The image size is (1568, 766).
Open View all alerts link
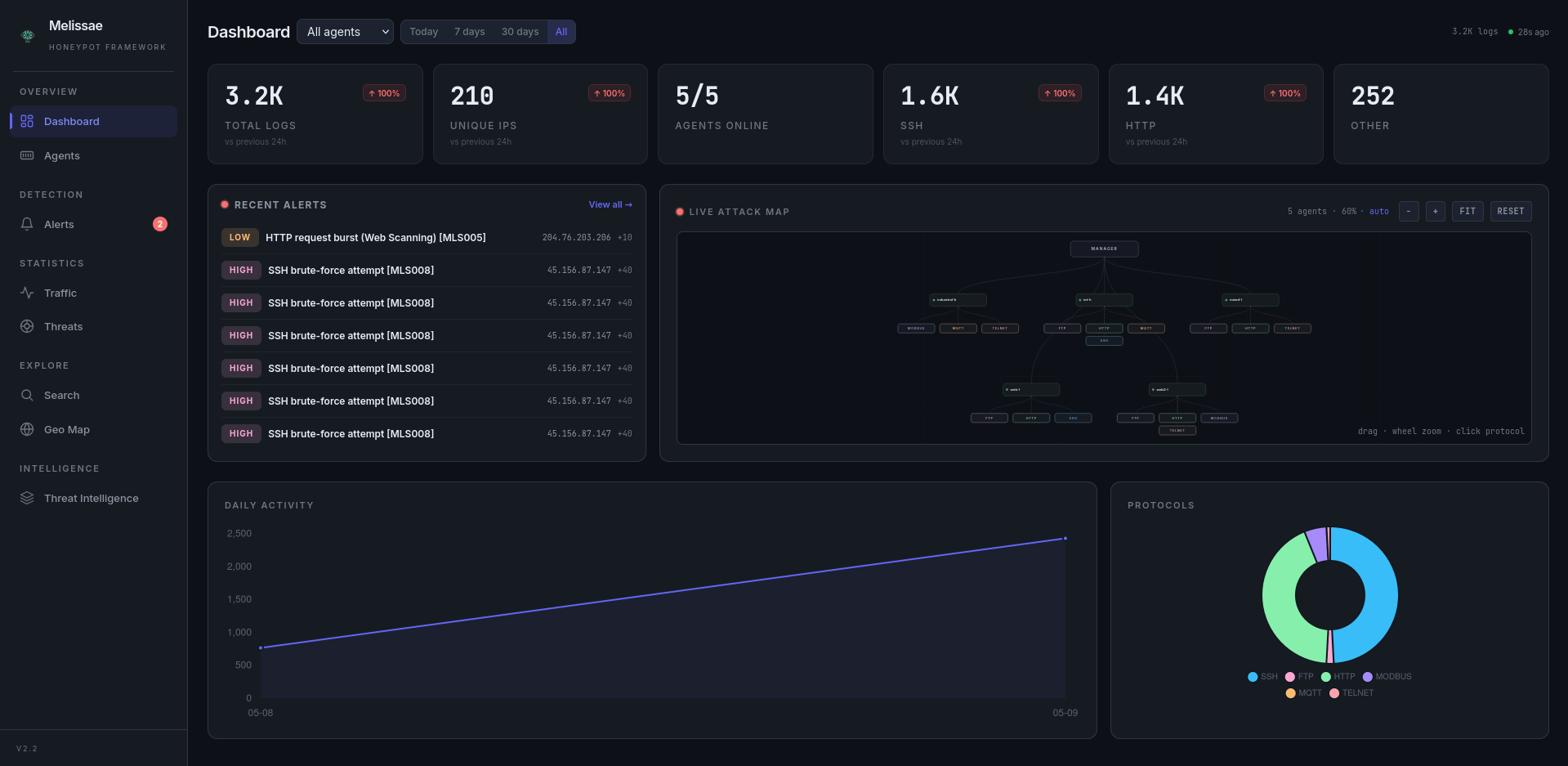pos(610,204)
